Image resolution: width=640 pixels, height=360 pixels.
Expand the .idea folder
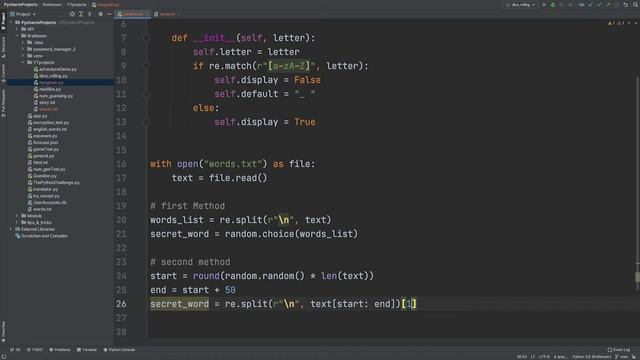pos(23,42)
